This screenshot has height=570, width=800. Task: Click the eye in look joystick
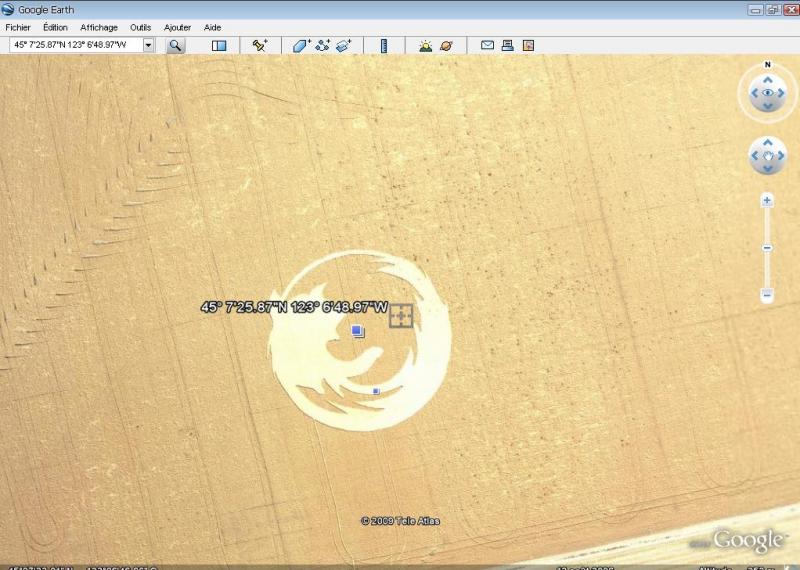[767, 93]
